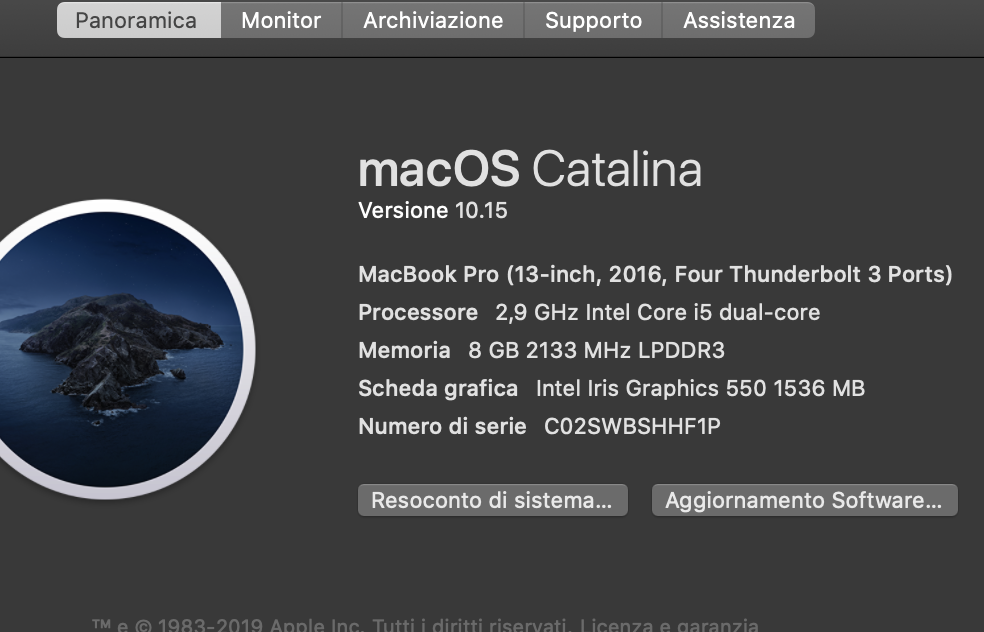The height and width of the screenshot is (632, 984).
Task: Open Resoconto di sistema report
Action: 493,500
